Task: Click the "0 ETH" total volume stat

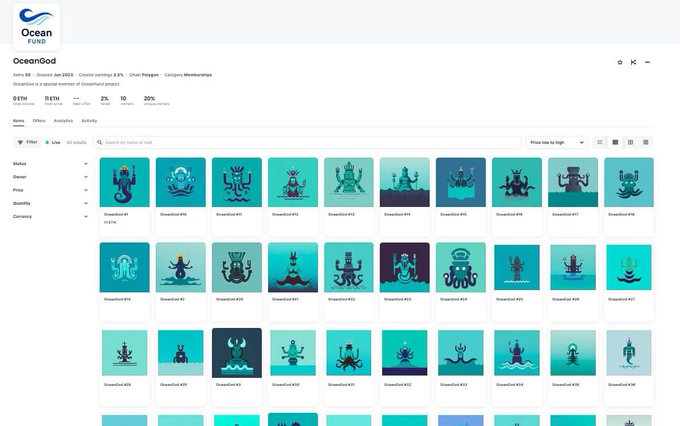Action: [20, 98]
